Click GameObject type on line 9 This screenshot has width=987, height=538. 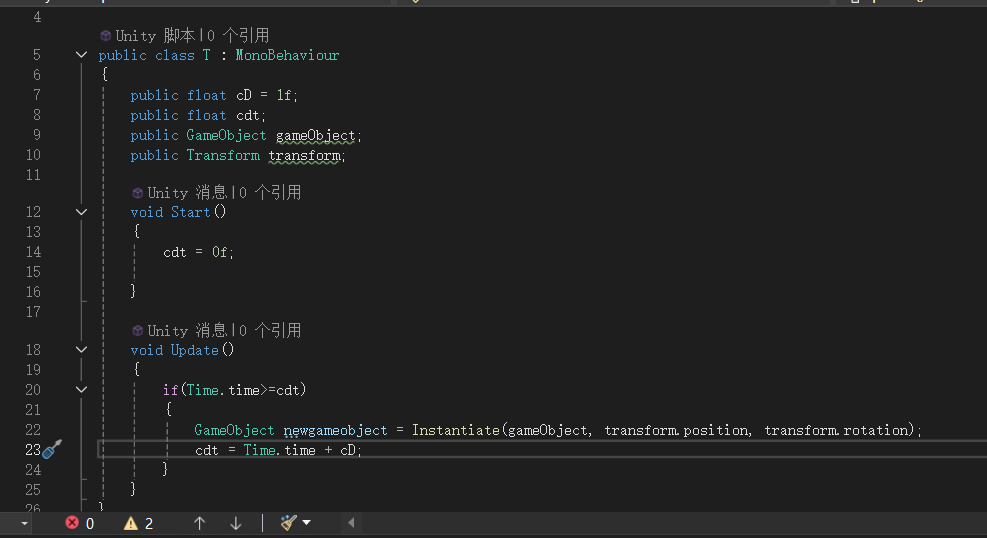(226, 135)
